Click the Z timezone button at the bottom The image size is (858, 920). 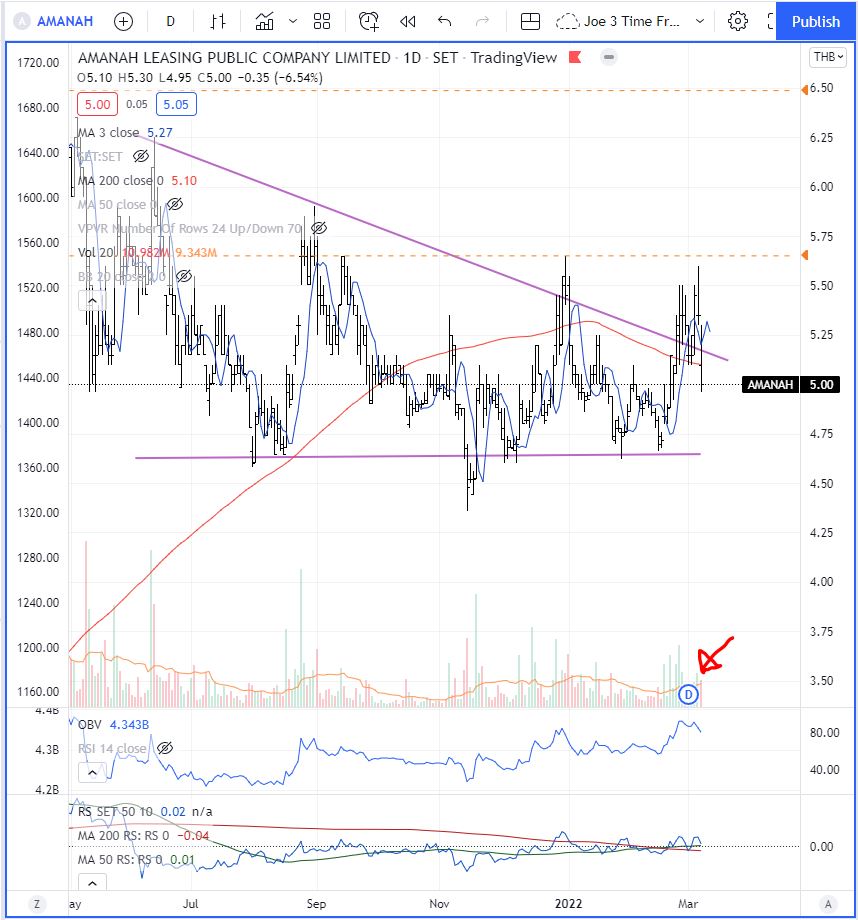tap(37, 904)
